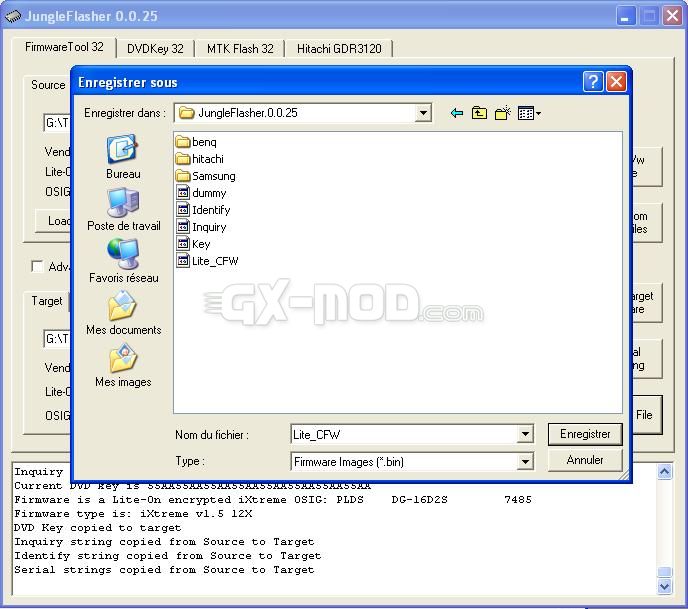Expand the Nom du fichier dropdown arrow
The image size is (688, 609).
coord(525,435)
